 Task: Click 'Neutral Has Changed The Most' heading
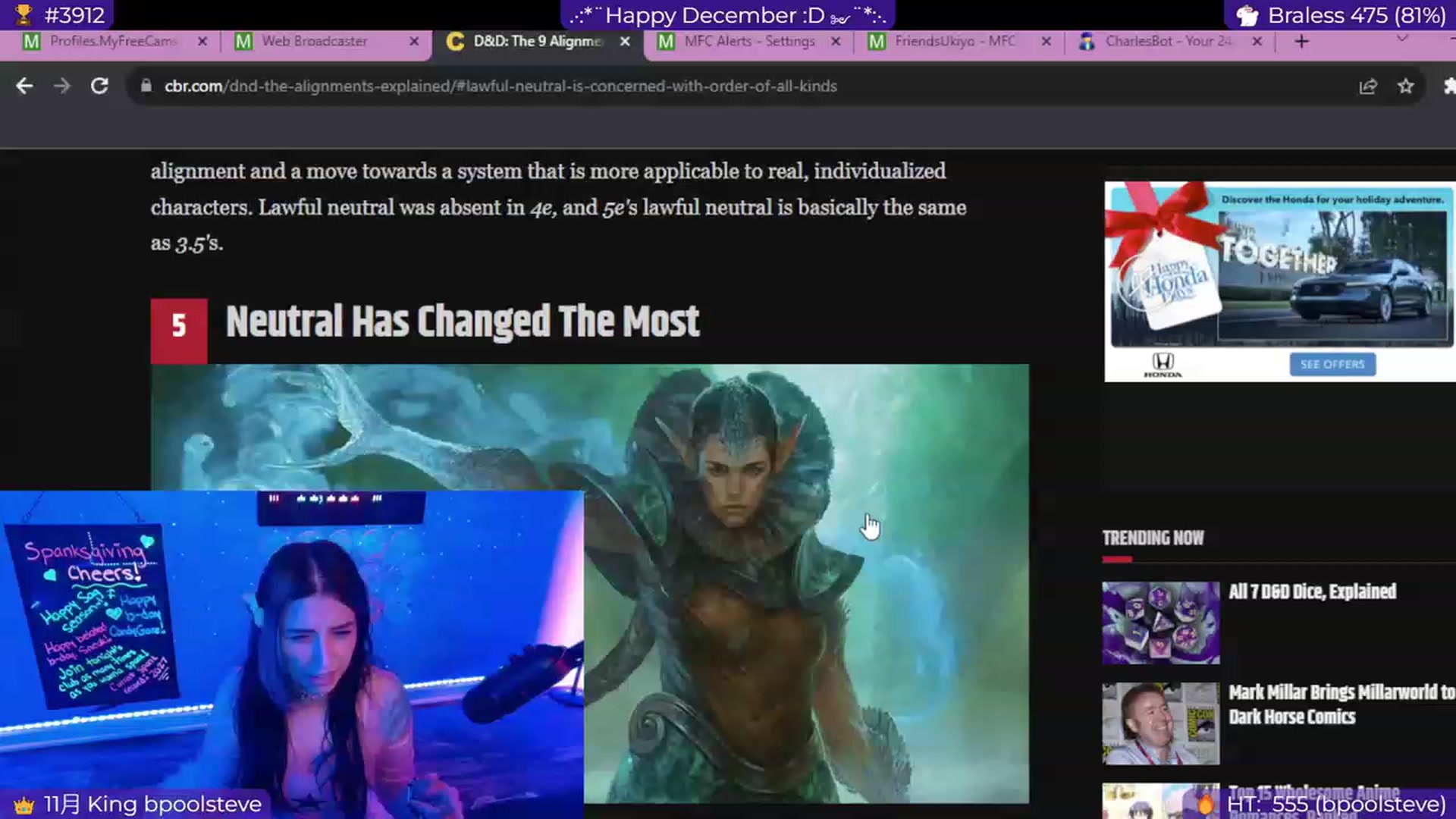click(x=463, y=322)
